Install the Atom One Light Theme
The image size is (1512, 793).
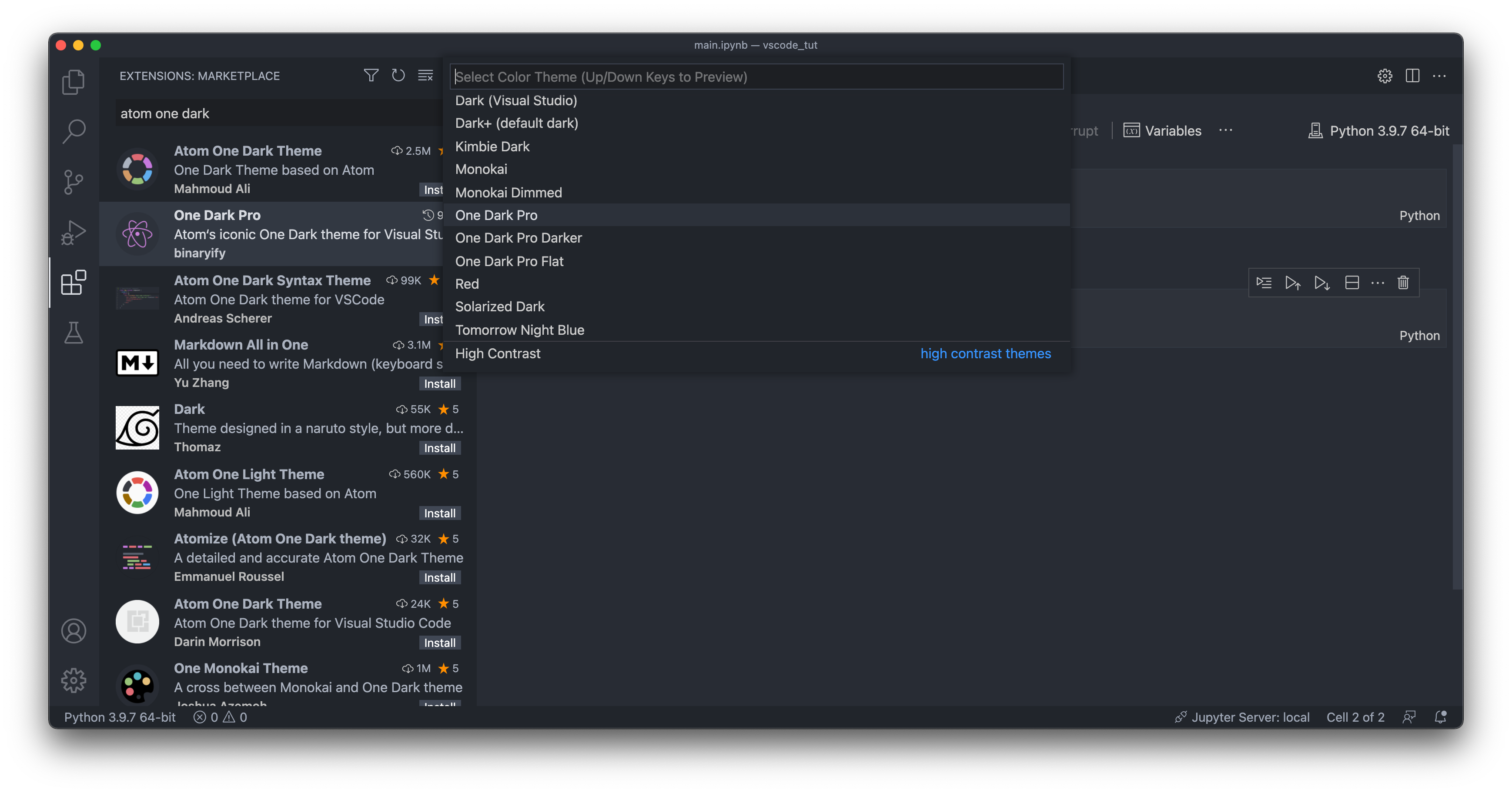[x=440, y=513]
